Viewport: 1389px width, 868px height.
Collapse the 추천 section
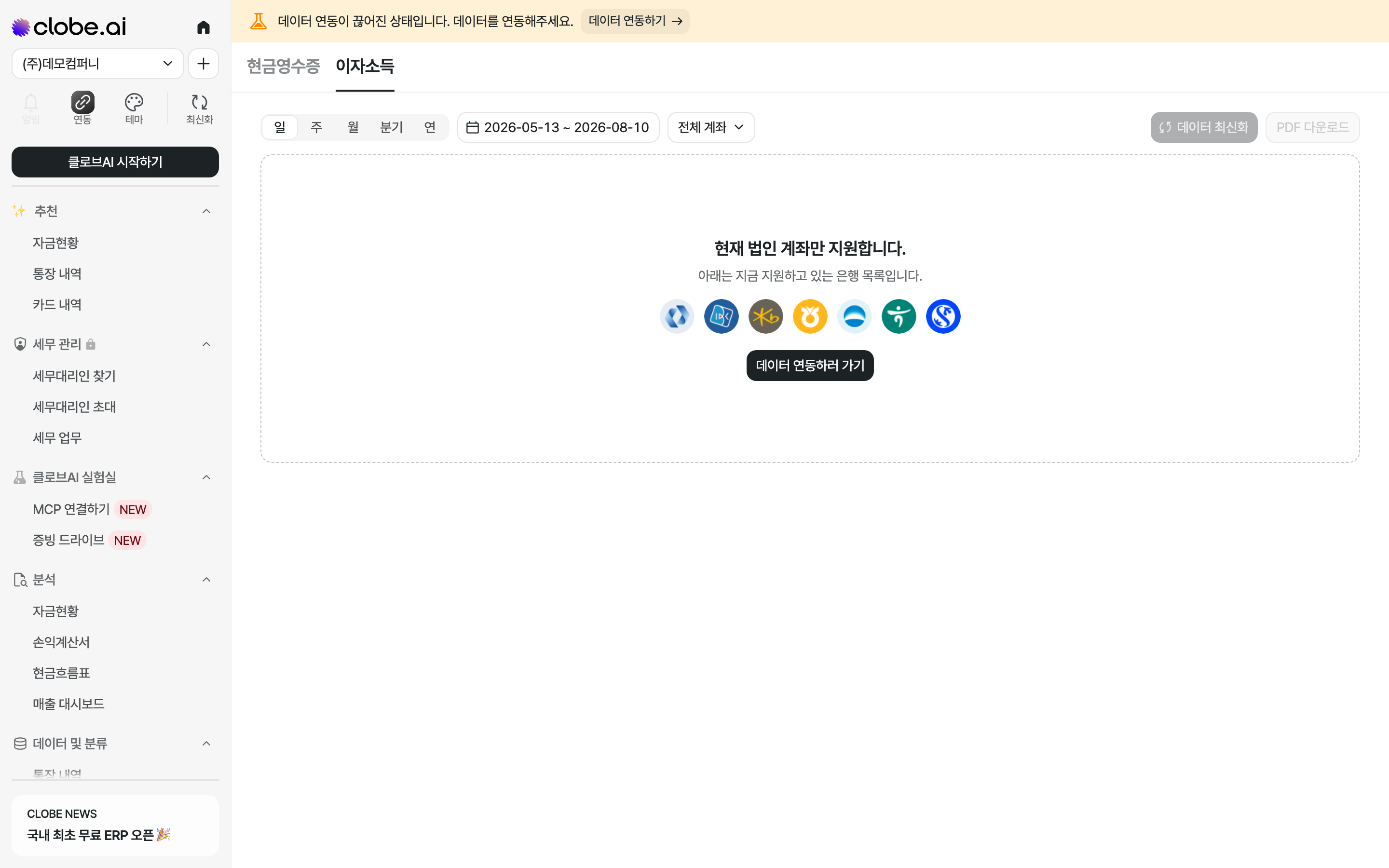[x=206, y=211]
